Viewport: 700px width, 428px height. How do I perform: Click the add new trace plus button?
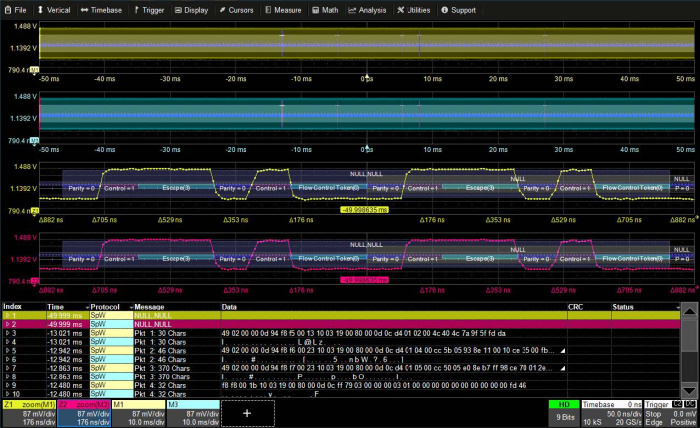[246, 412]
